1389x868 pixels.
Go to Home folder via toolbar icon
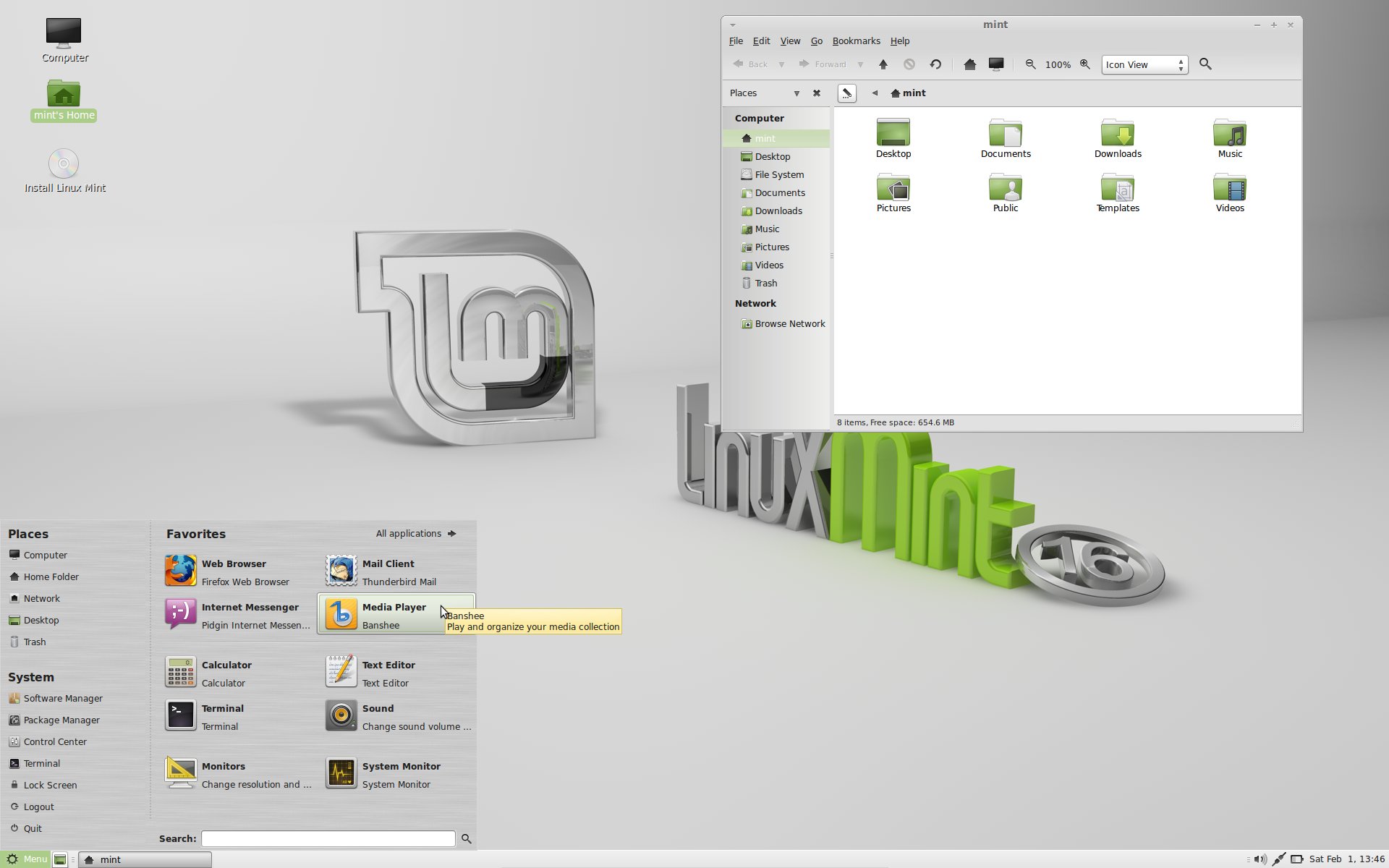[970, 64]
